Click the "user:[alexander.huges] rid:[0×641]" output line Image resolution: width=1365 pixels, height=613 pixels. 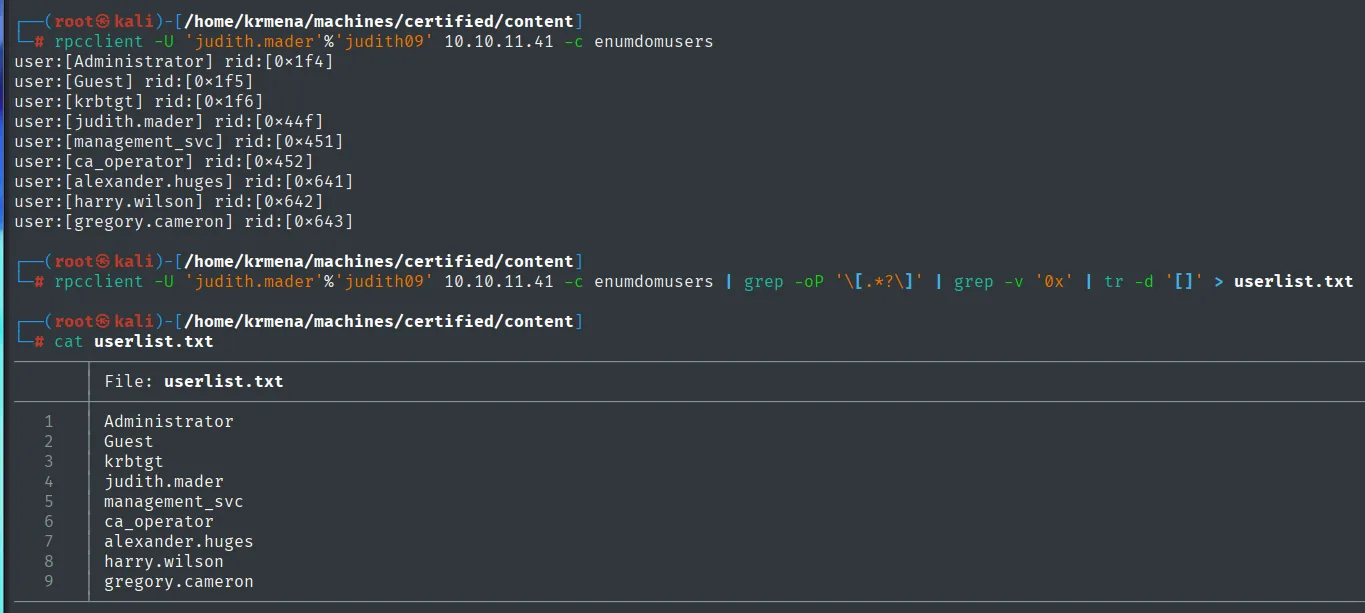pyautogui.click(x=184, y=181)
